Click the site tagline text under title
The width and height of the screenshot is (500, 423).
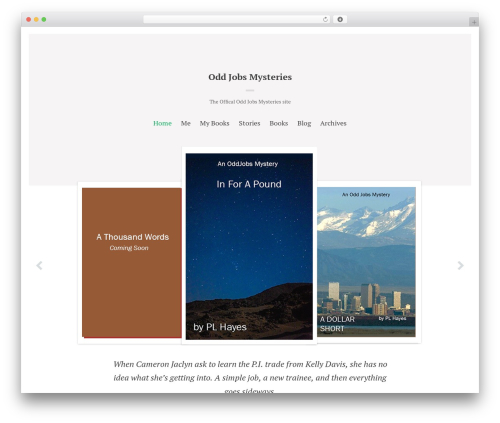(250, 102)
